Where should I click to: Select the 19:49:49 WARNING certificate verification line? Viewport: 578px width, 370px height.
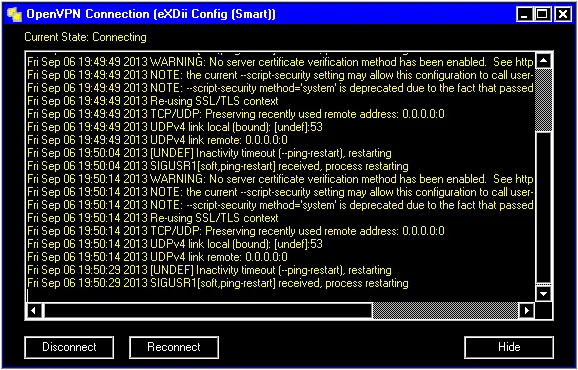pos(280,62)
